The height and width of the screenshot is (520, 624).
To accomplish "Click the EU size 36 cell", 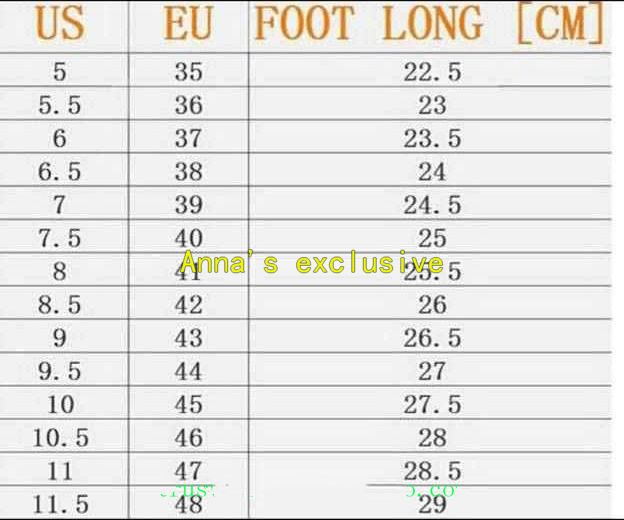I will pyautogui.click(x=188, y=105).
